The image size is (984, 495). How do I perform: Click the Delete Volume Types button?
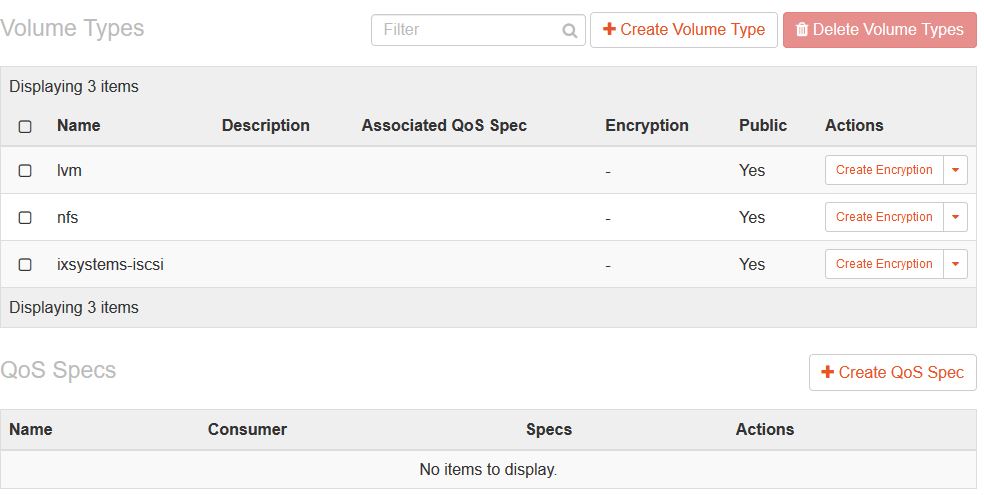(879, 30)
